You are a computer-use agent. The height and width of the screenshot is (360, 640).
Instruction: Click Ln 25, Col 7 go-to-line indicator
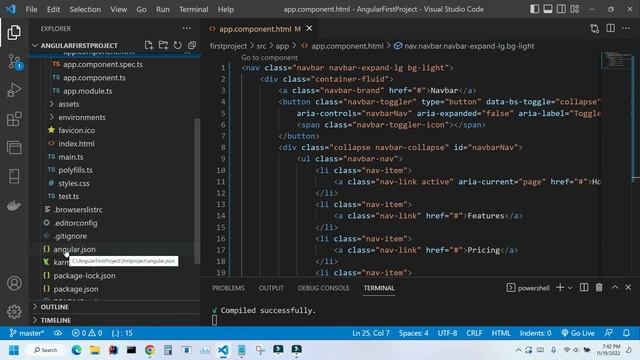(x=371, y=333)
